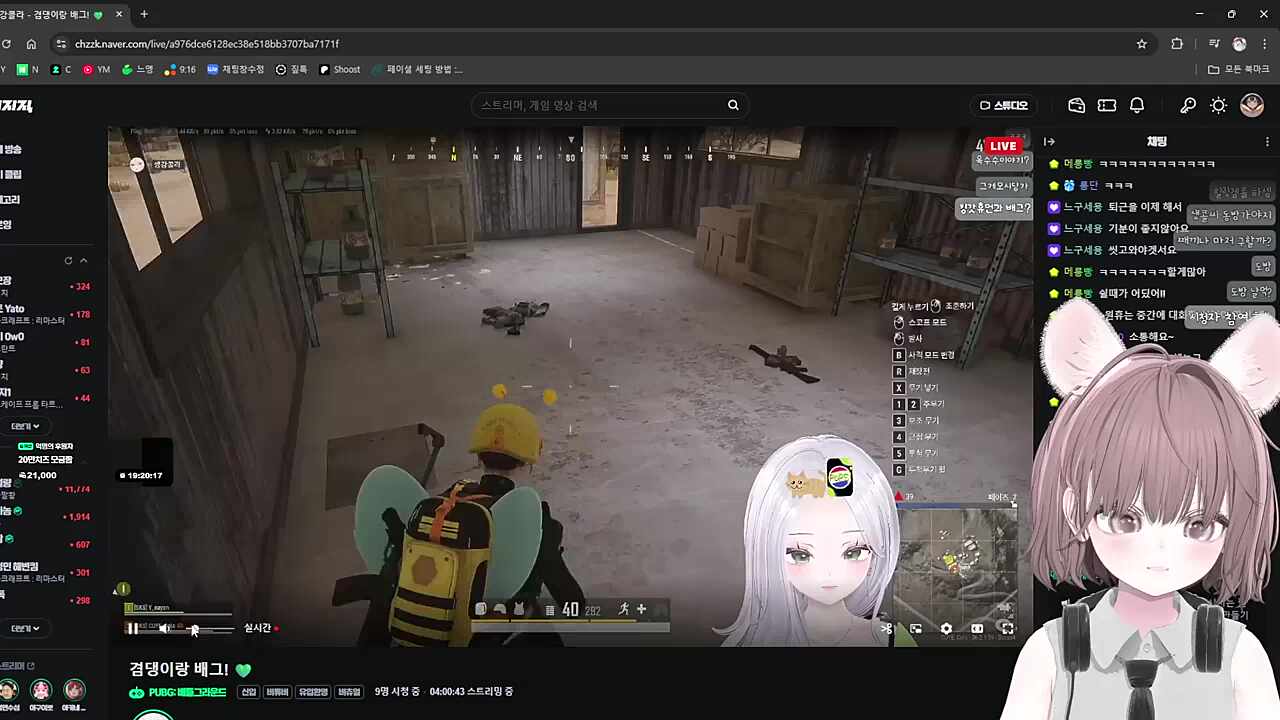Mute the stream with the speaker icon

pos(164,628)
